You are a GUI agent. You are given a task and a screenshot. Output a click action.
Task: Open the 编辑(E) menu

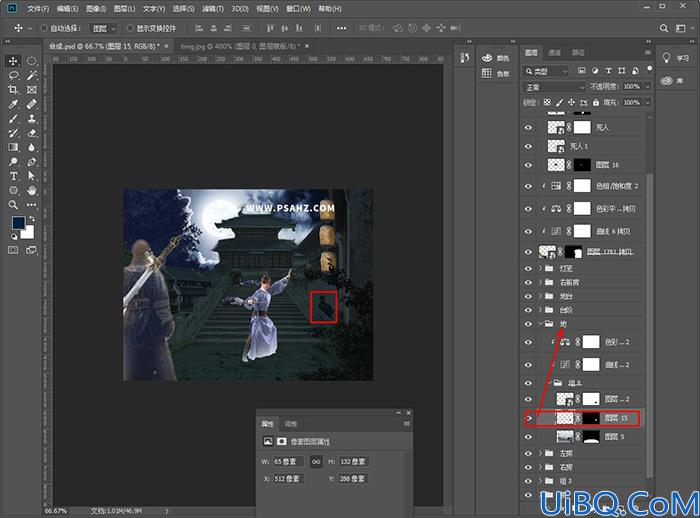[67, 8]
